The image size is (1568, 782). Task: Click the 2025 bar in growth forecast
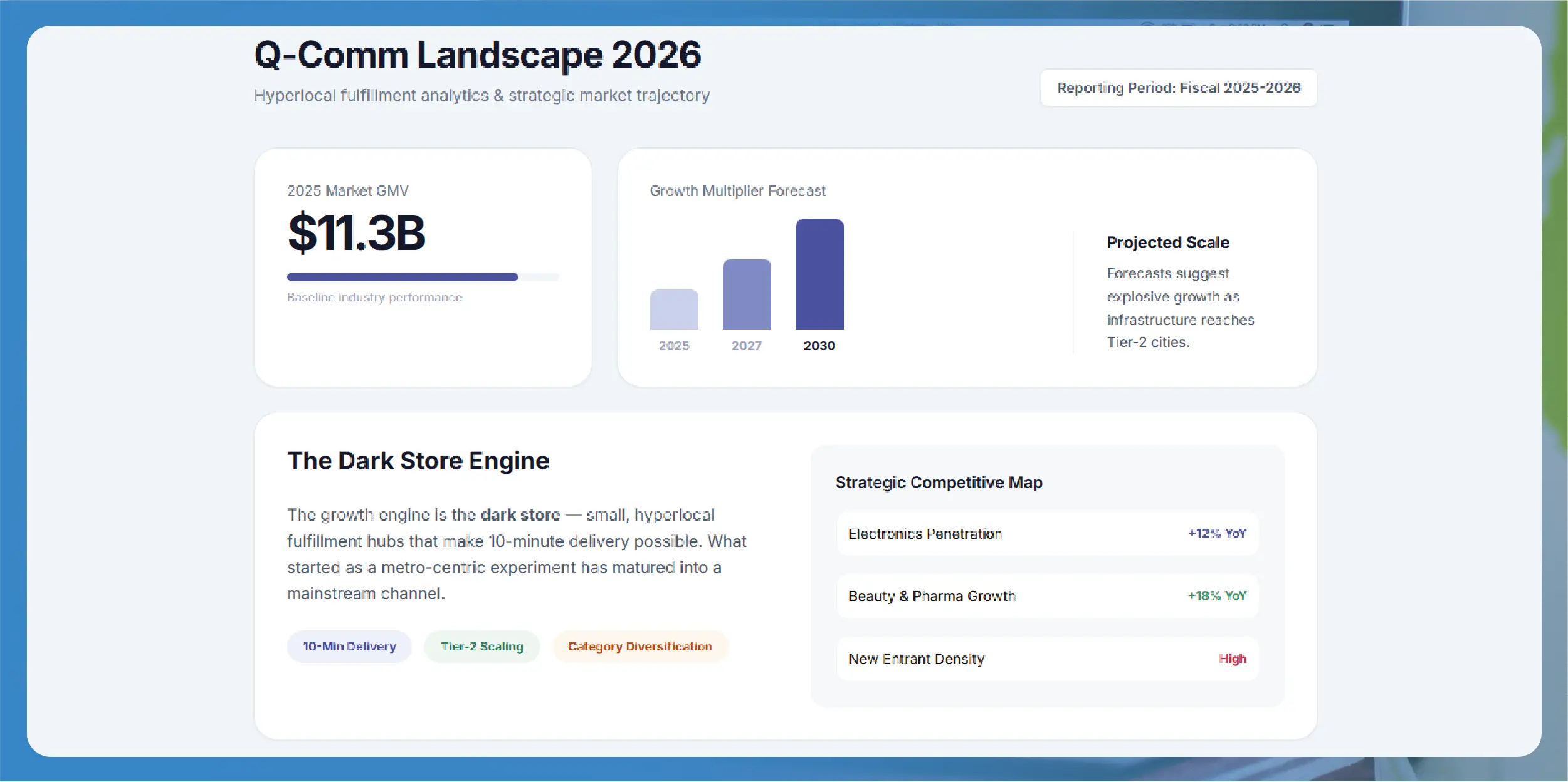[x=674, y=310]
